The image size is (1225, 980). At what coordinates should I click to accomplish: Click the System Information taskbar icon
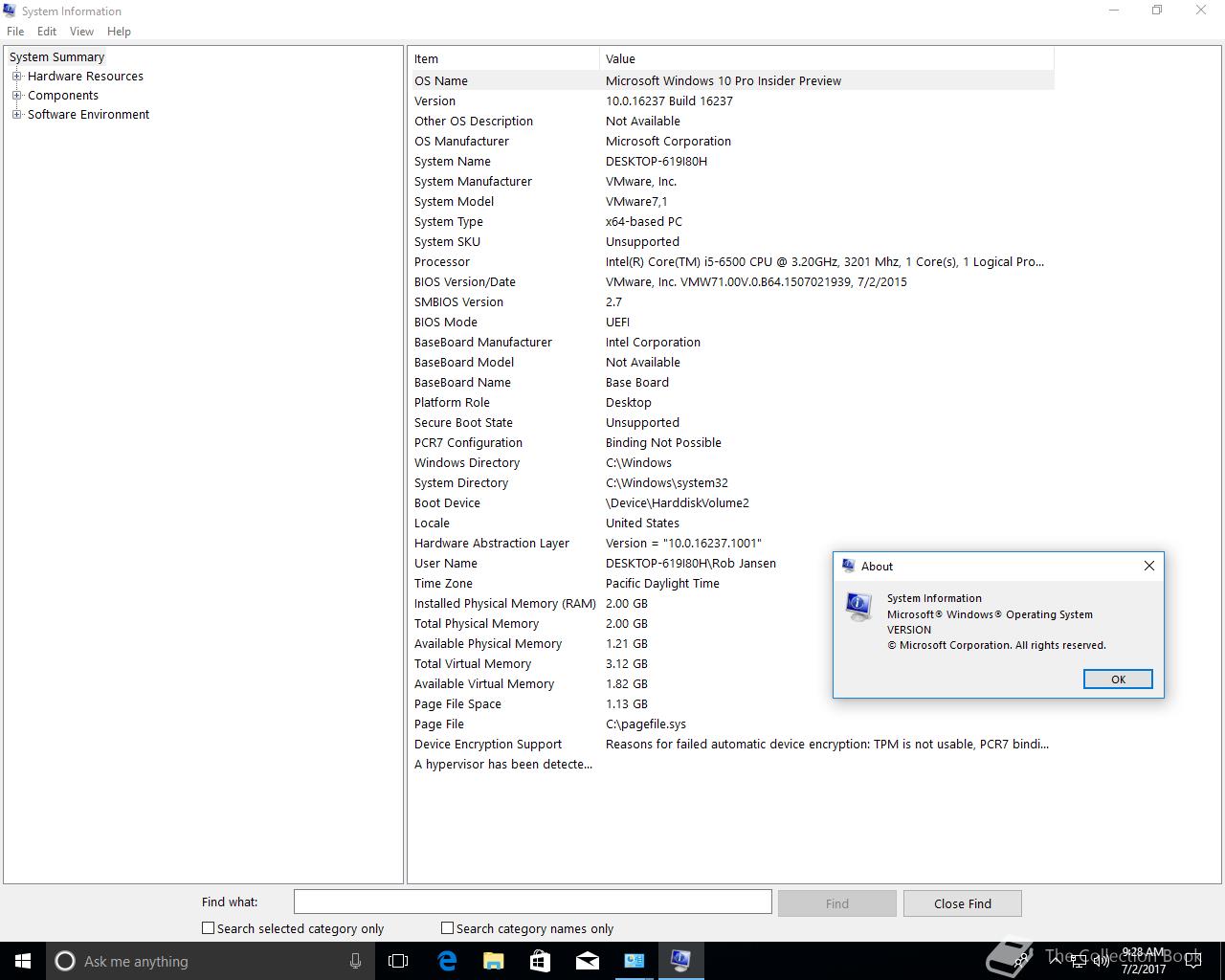680,961
